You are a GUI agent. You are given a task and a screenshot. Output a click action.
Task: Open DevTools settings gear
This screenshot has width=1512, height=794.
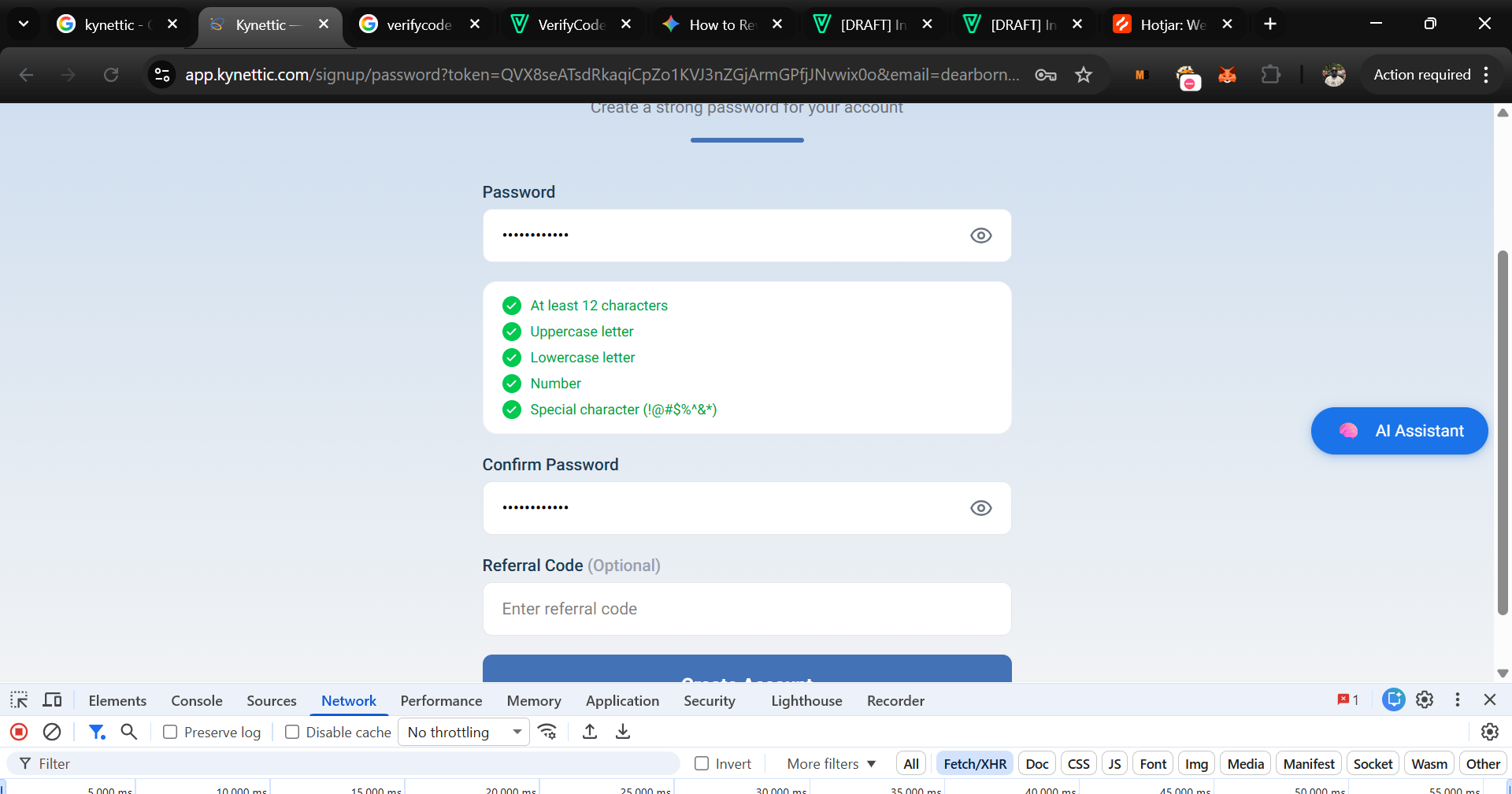point(1425,699)
